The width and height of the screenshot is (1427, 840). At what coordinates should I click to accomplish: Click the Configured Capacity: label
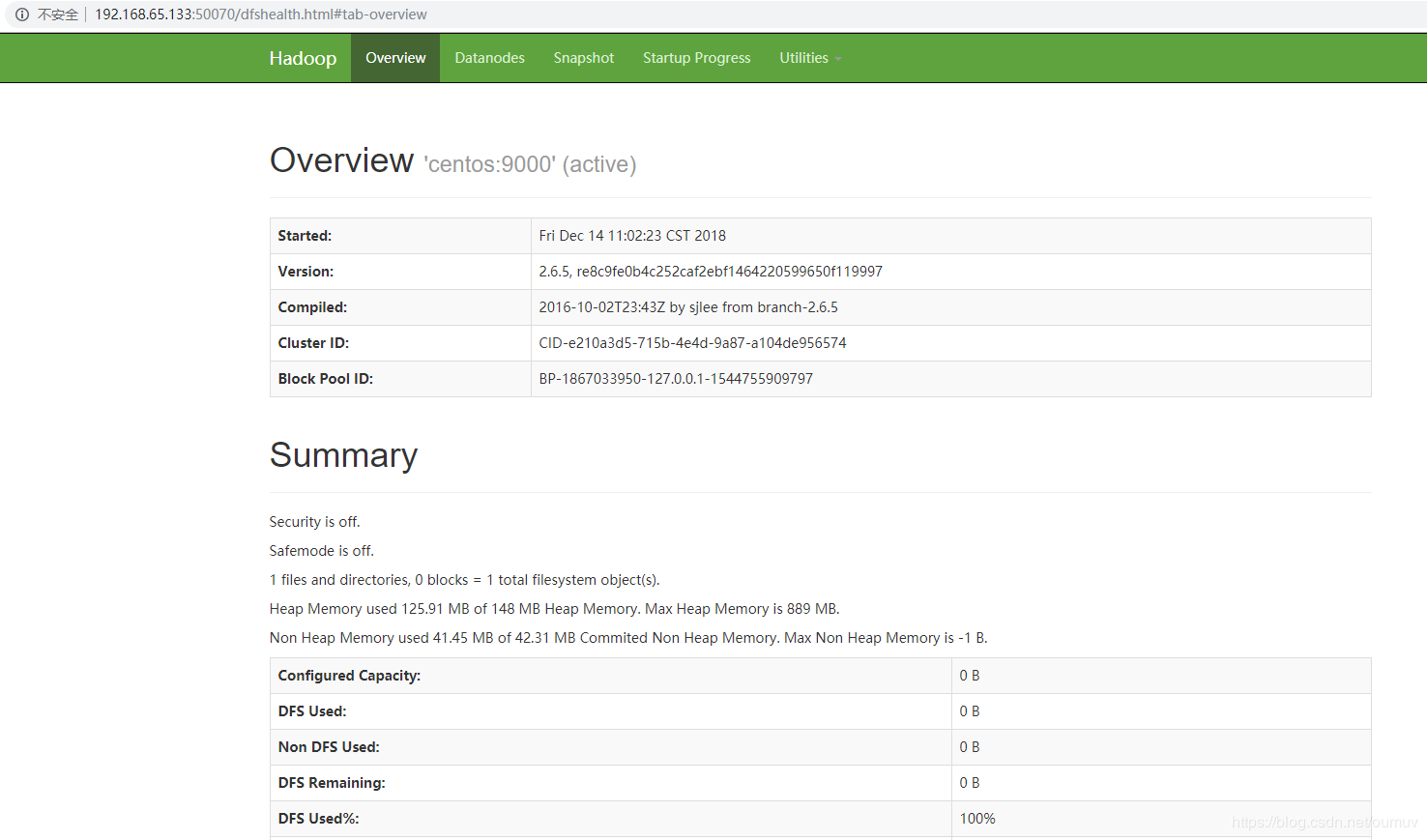click(x=349, y=676)
